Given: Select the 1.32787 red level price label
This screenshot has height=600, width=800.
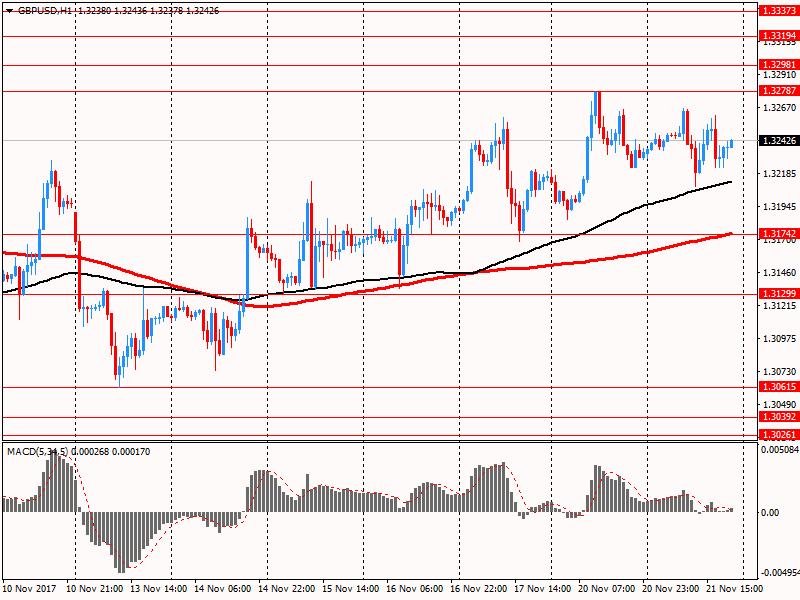Looking at the screenshot, I should coord(778,91).
